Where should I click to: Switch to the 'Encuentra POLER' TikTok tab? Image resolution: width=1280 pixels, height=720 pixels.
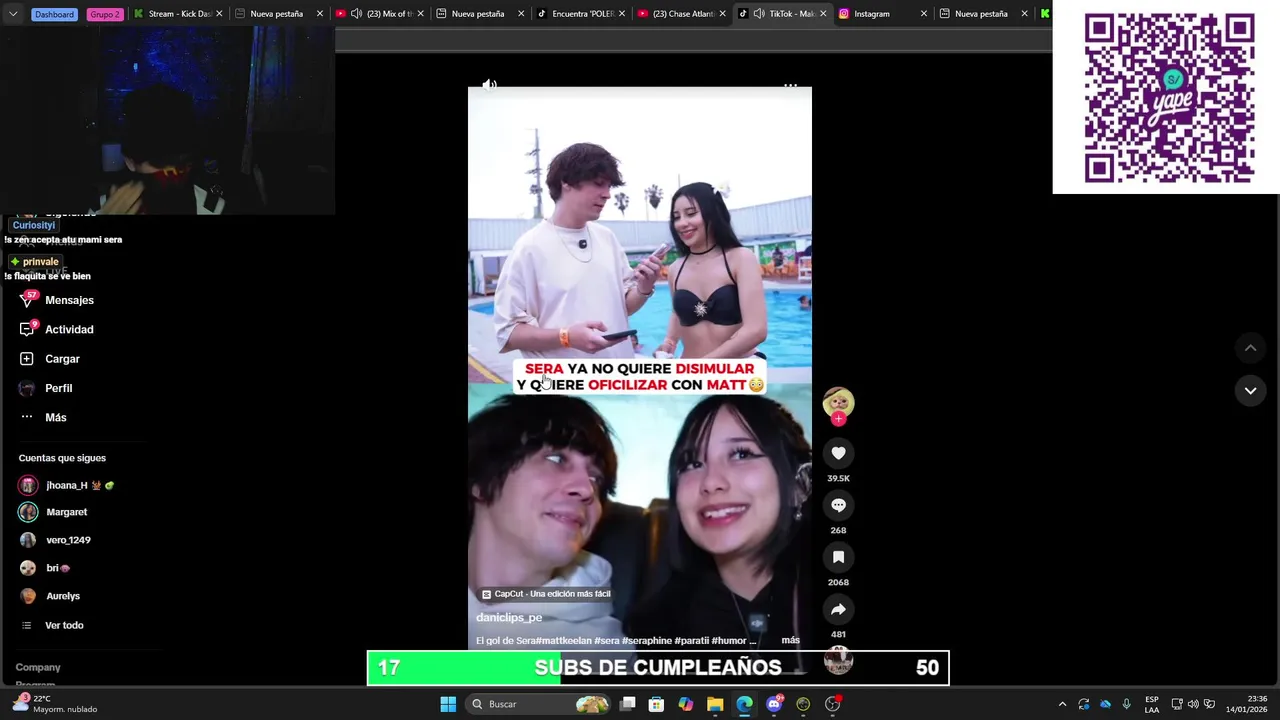[x=582, y=14]
